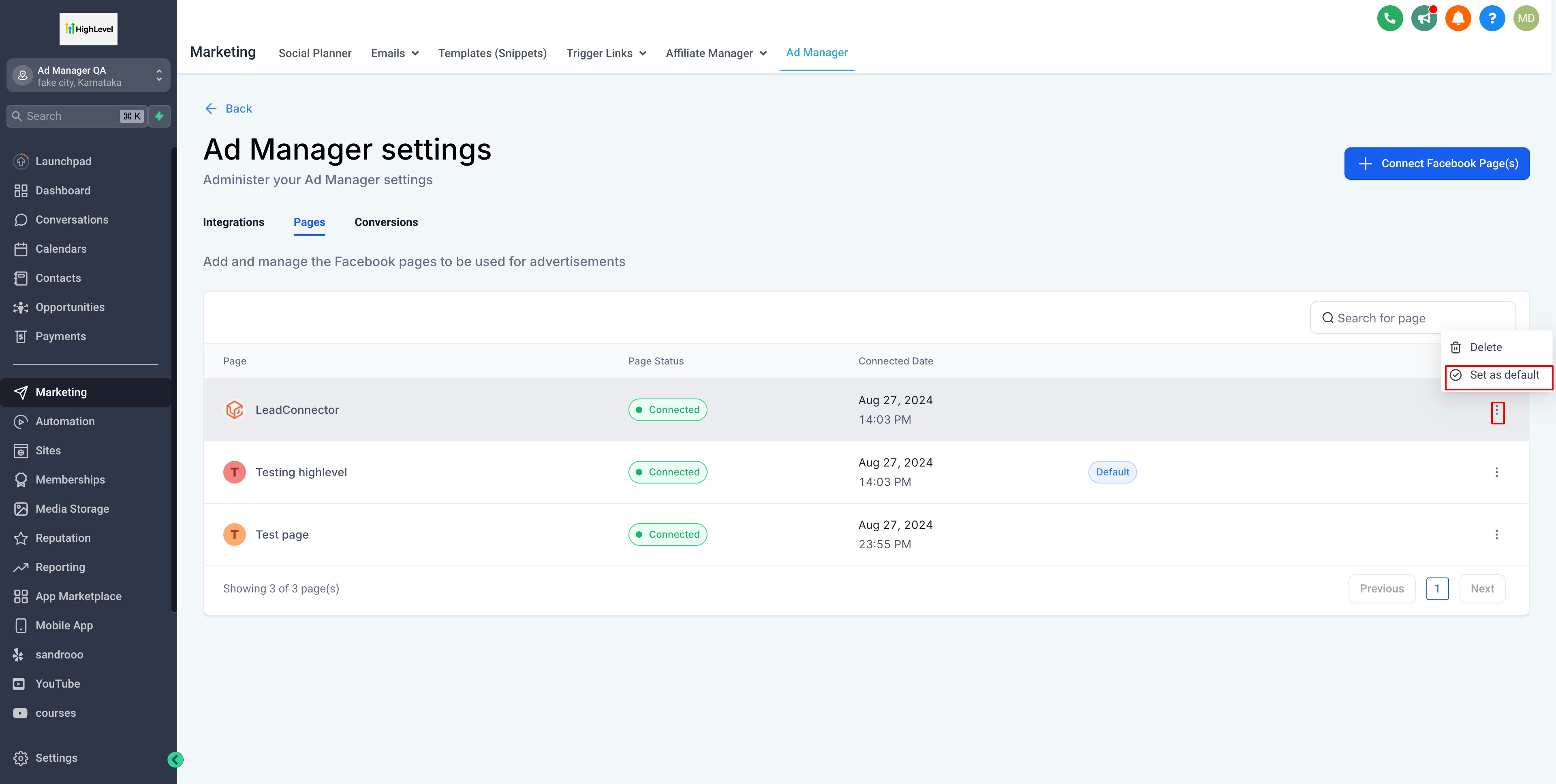Viewport: 1556px width, 784px height.
Task: Open the Ad Manager QA account switcher
Action: pos(88,76)
